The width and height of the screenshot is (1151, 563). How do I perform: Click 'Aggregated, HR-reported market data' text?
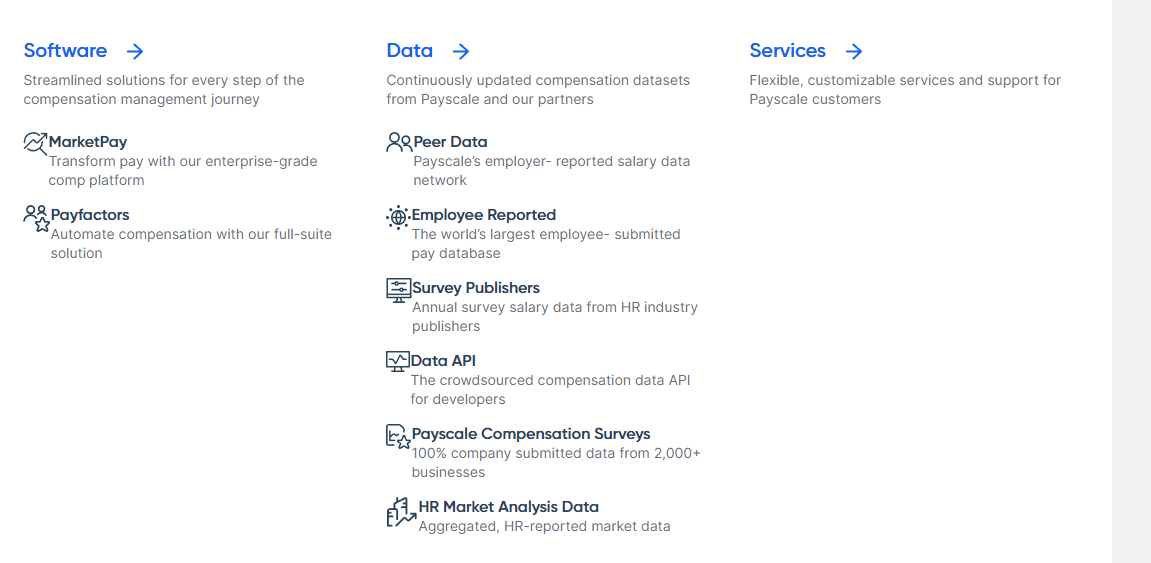click(x=545, y=526)
